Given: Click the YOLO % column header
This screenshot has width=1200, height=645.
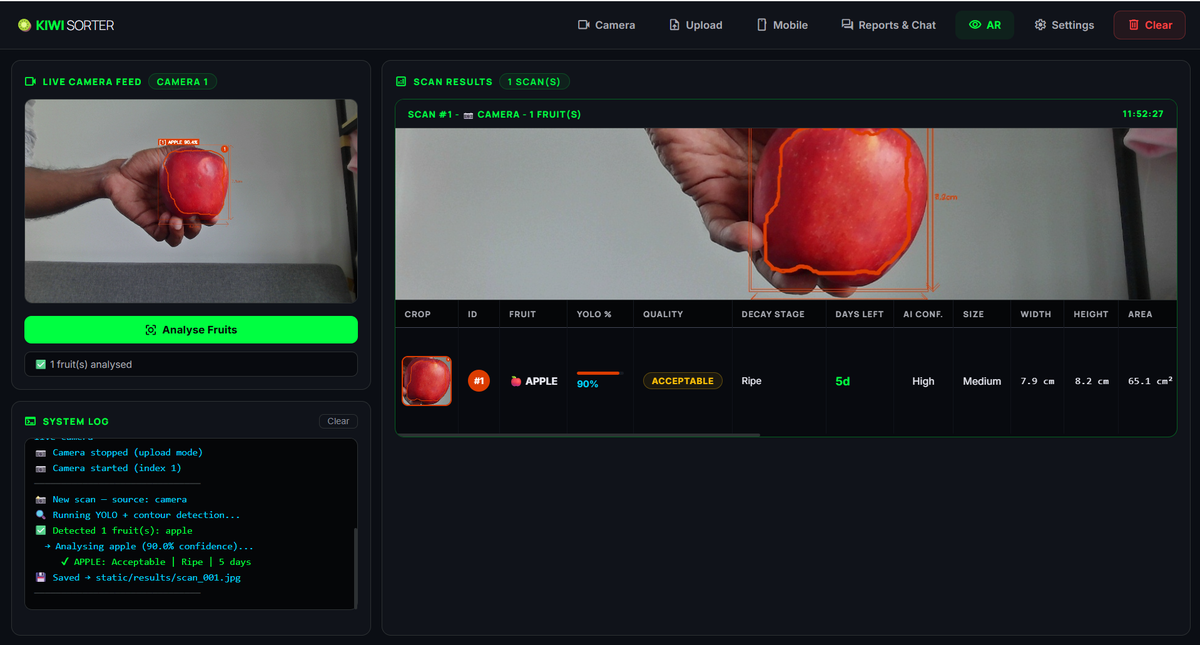Looking at the screenshot, I should [x=595, y=314].
